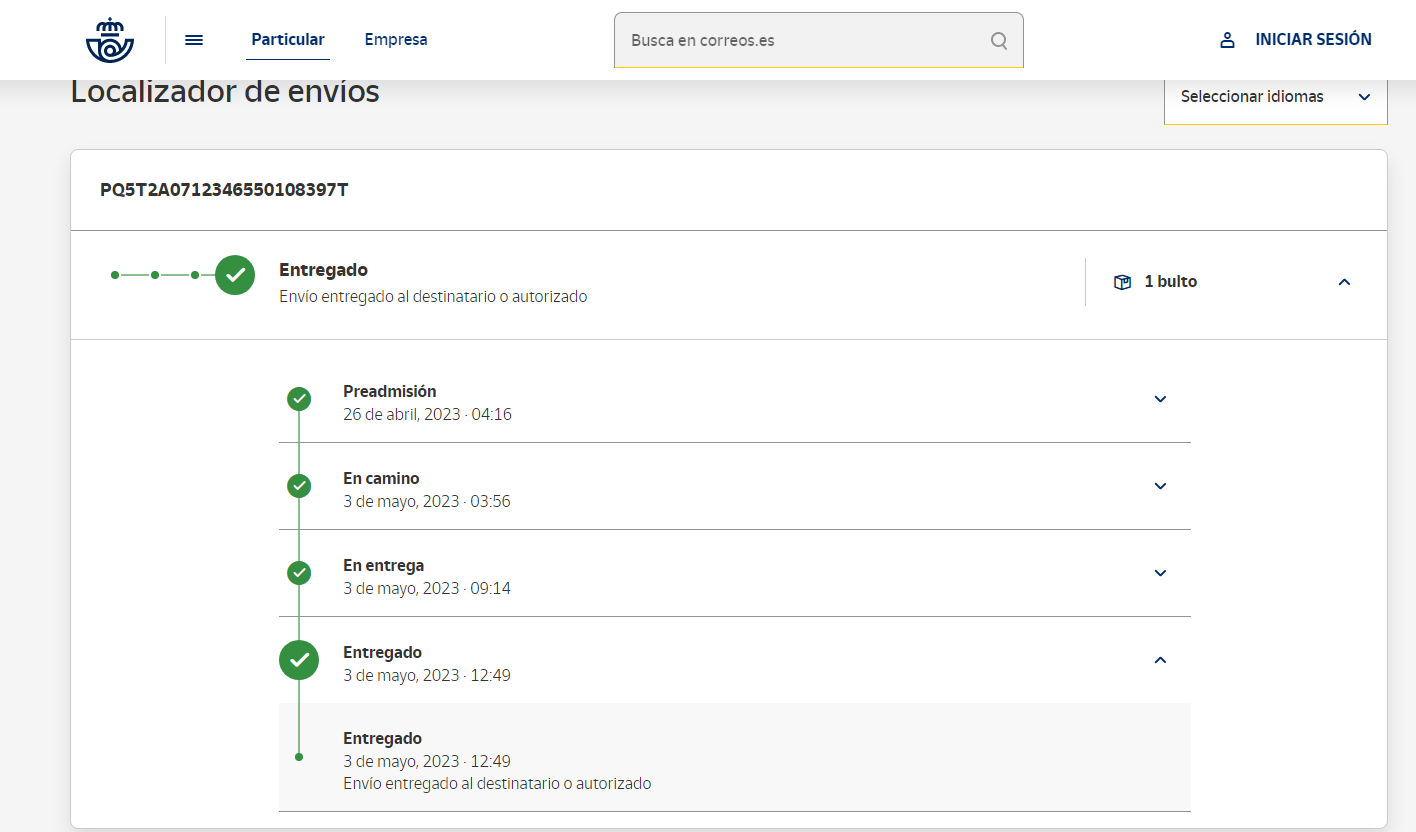The image size is (1416, 832).
Task: Click the 1 bulto label
Action: pos(1170,282)
